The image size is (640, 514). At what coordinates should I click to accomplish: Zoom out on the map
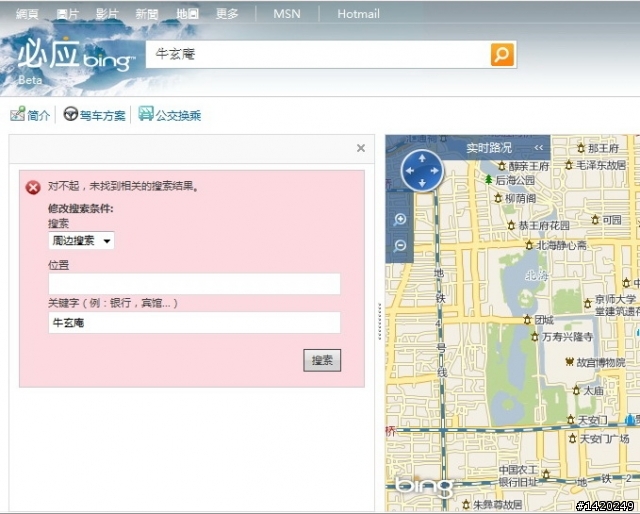[400, 246]
